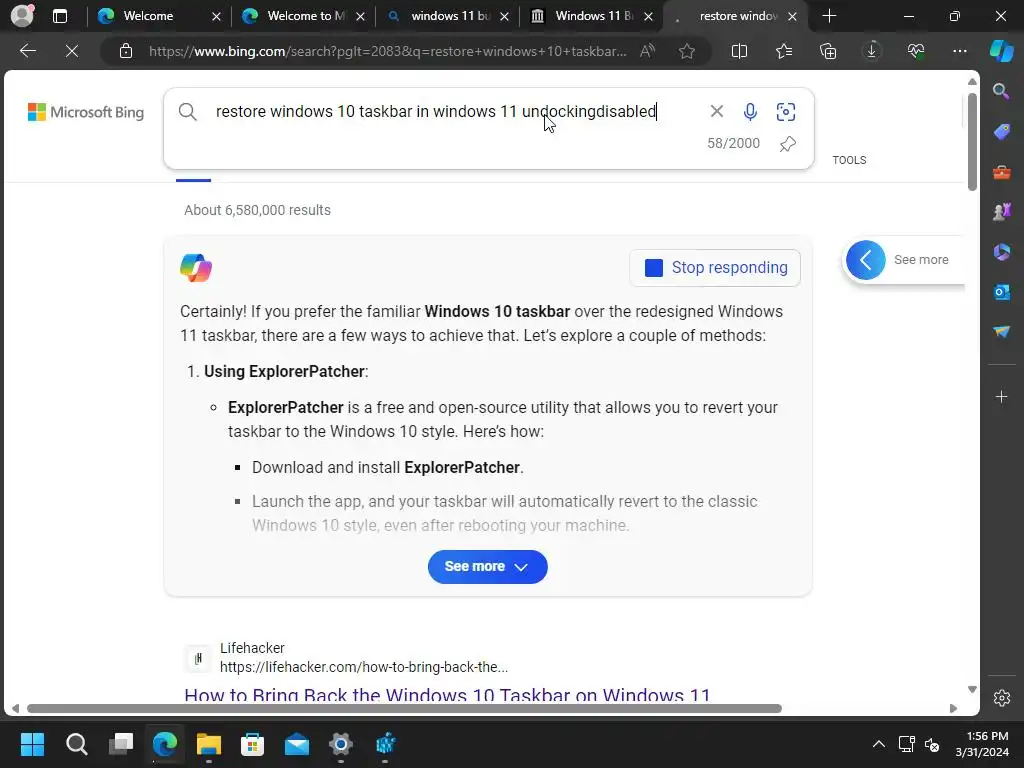This screenshot has height=768, width=1024.
Task: Add this page to favorites star
Action: tap(686, 51)
